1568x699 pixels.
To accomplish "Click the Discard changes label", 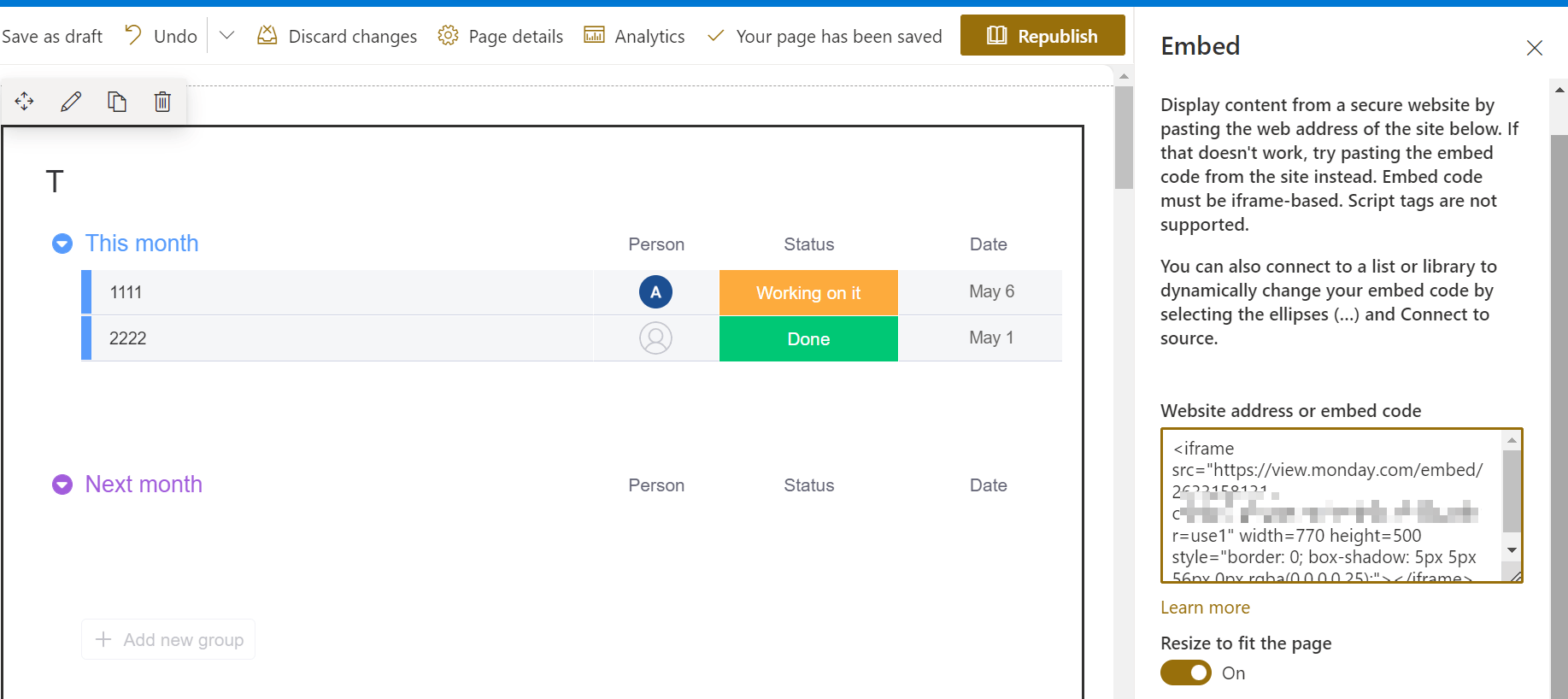I will [353, 36].
